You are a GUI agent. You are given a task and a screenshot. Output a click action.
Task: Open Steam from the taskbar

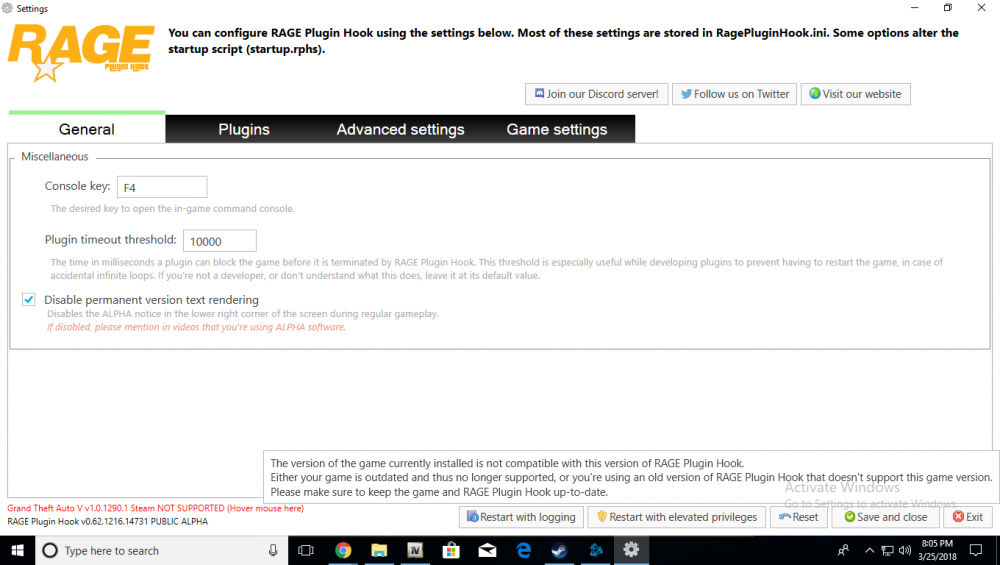[x=559, y=550]
